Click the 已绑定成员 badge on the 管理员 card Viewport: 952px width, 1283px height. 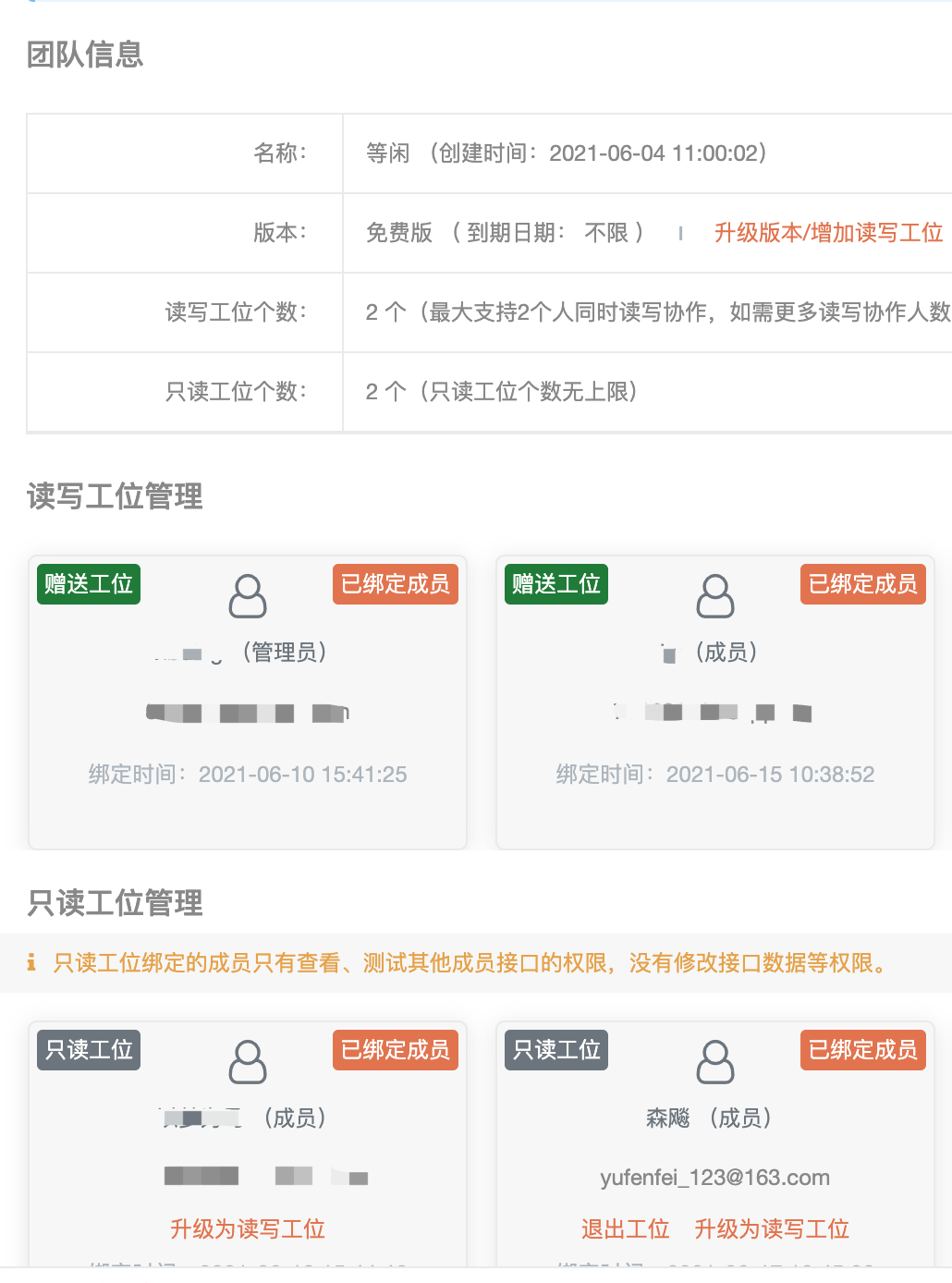click(396, 584)
